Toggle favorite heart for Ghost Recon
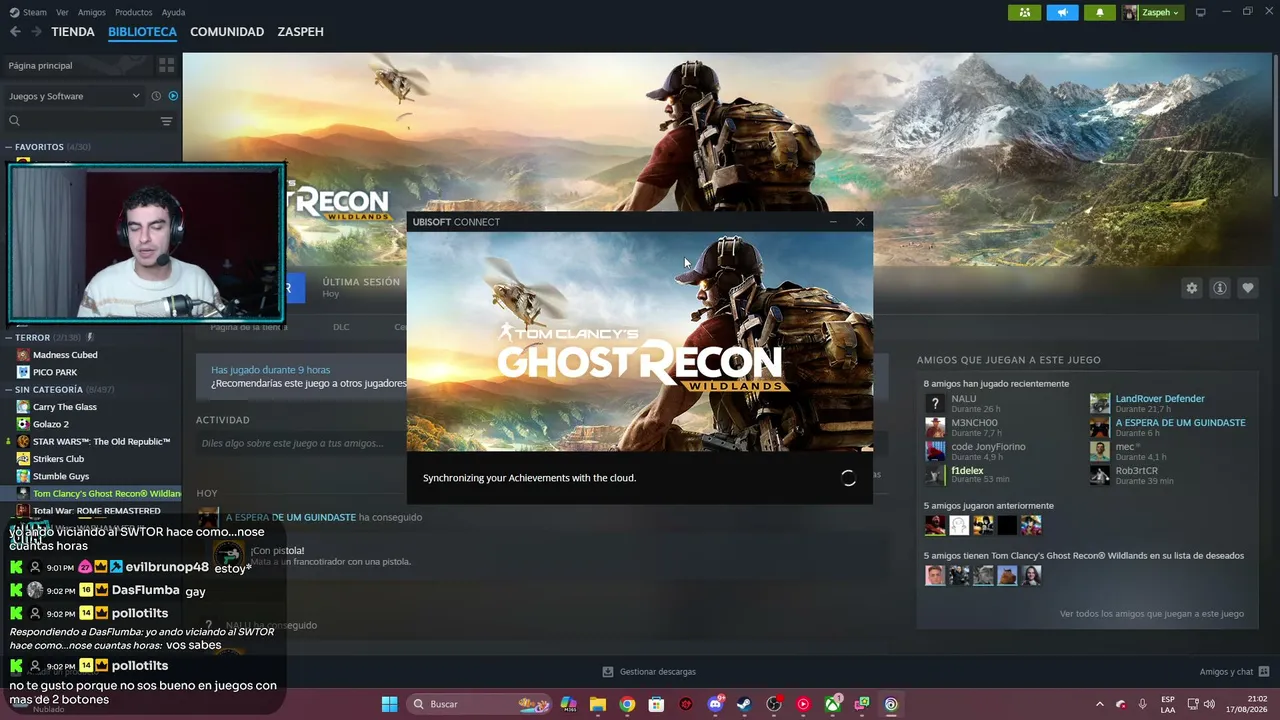 [x=1247, y=288]
